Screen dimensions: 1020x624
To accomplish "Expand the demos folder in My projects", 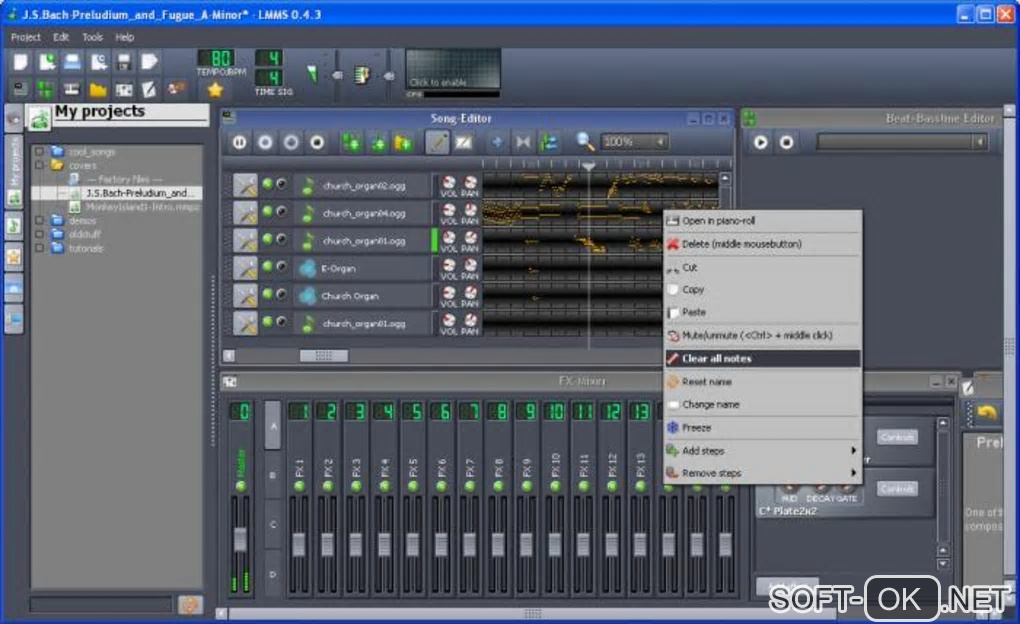I will [39, 220].
